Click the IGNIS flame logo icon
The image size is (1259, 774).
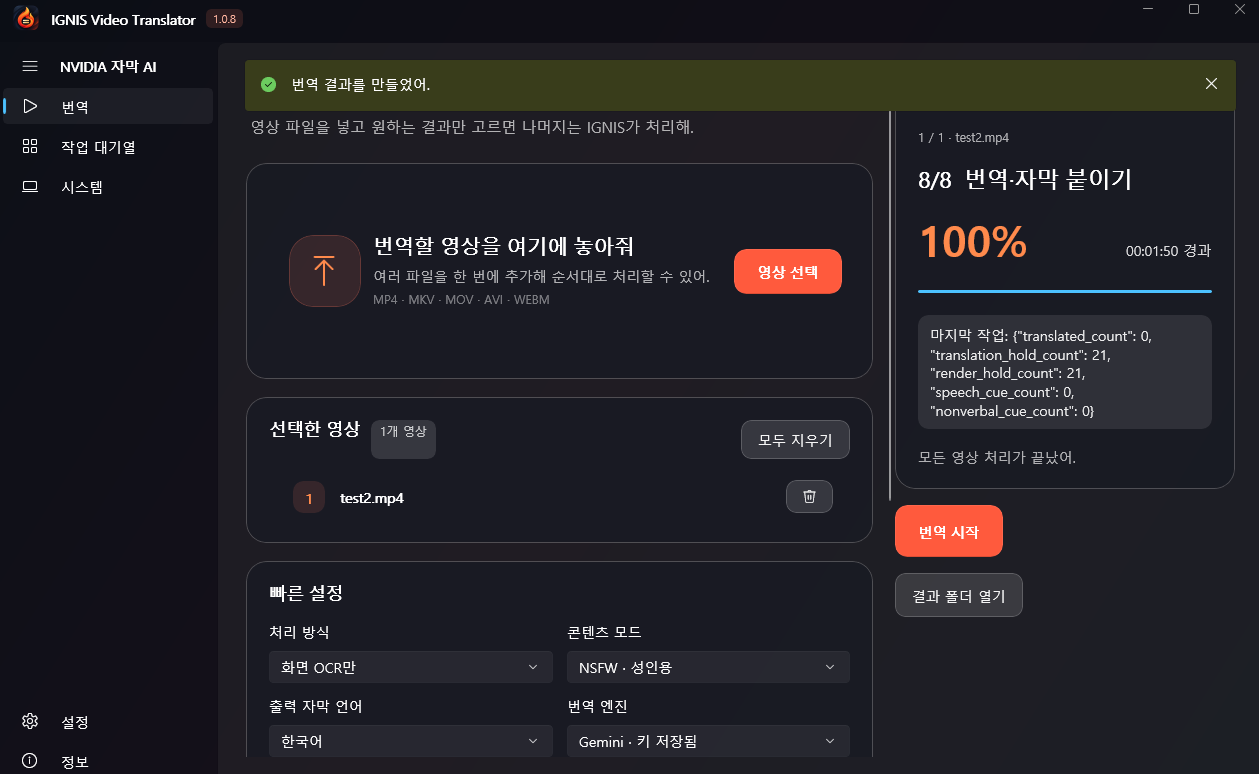(x=26, y=18)
